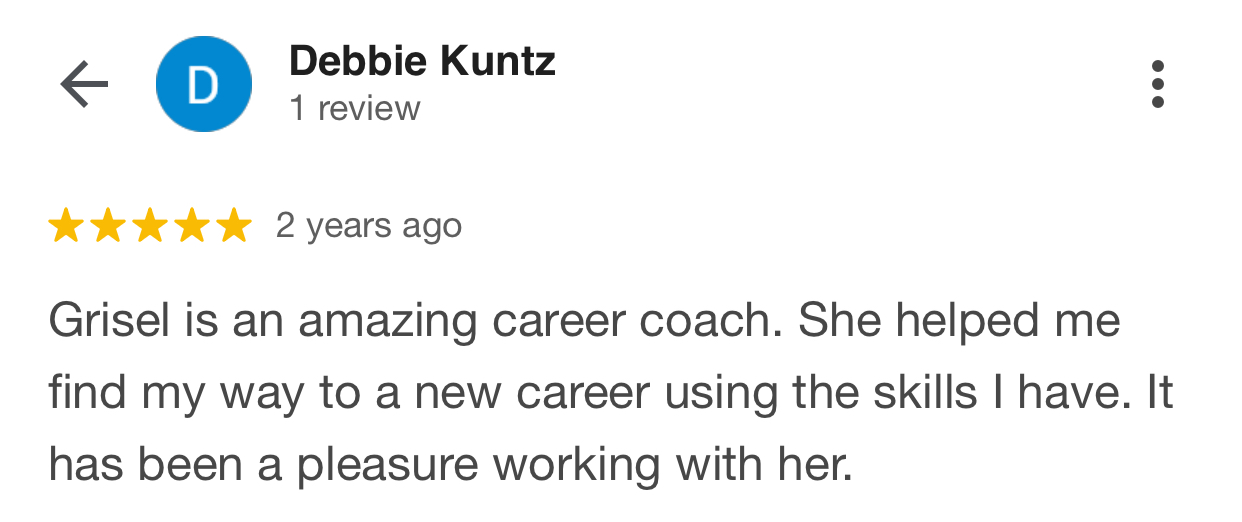Select the first yellow rating star
This screenshot has width=1242, height=522.
[66, 226]
